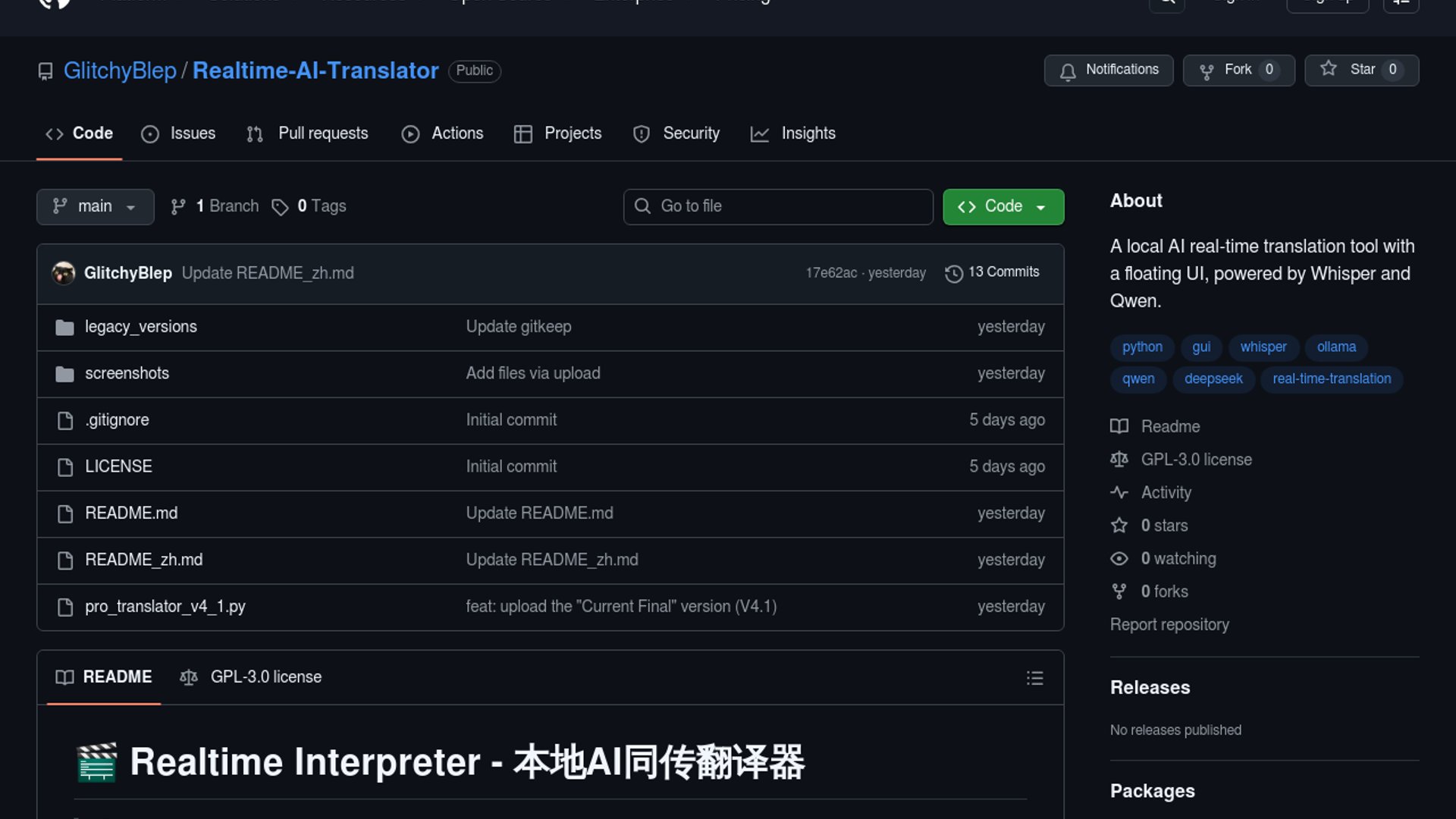
Task: Click the commits history clock icon
Action: (x=953, y=273)
